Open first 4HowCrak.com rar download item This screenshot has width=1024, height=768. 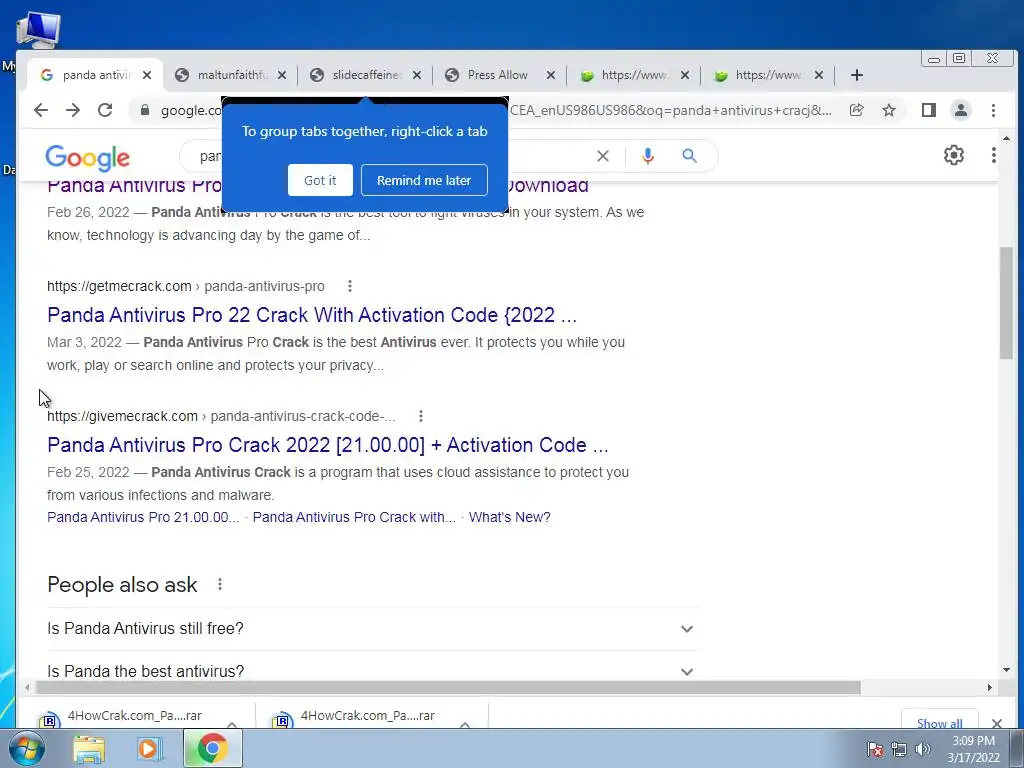[x=134, y=717]
